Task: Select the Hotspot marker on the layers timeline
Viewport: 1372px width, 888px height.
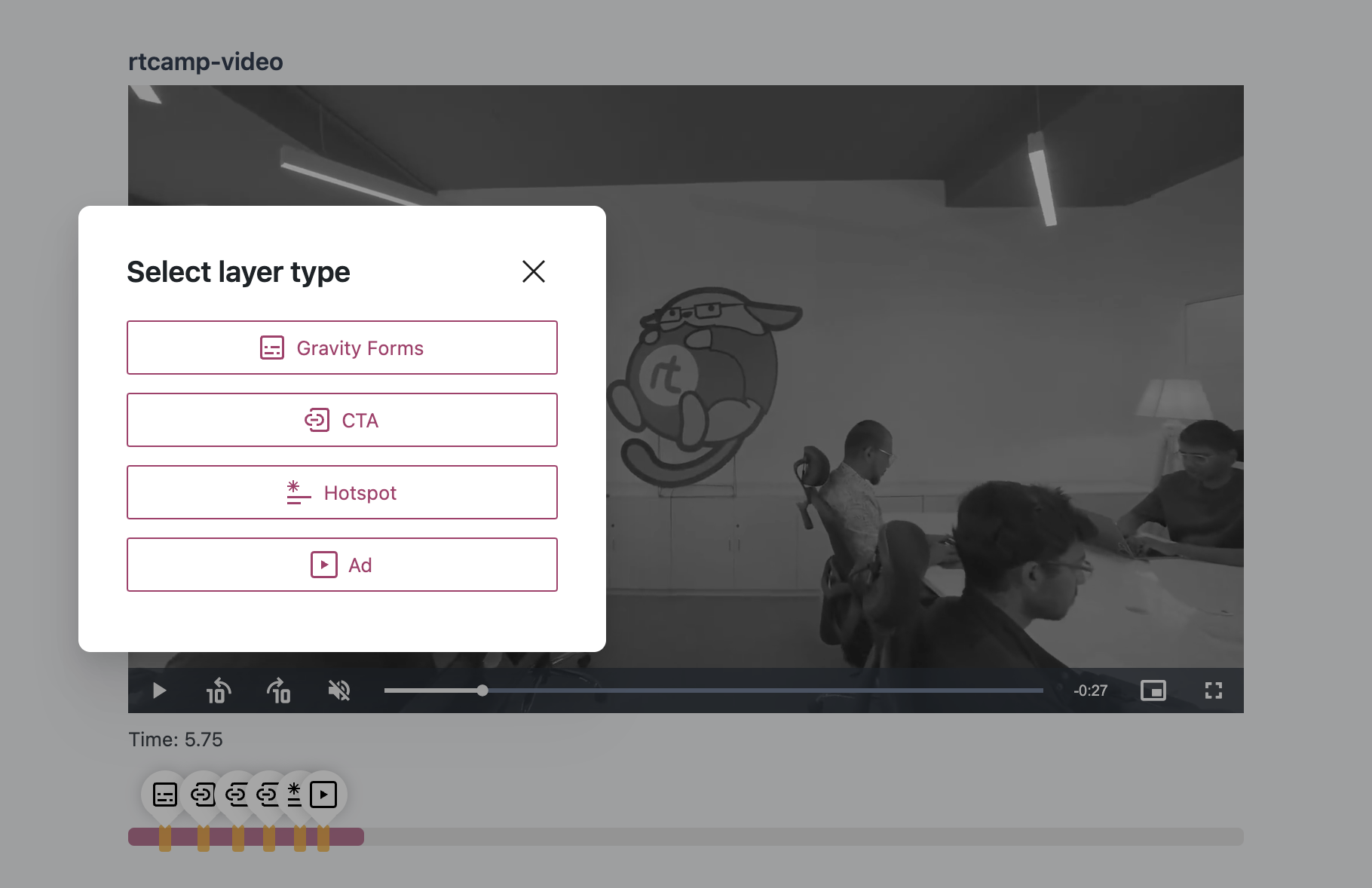Action: point(295,792)
